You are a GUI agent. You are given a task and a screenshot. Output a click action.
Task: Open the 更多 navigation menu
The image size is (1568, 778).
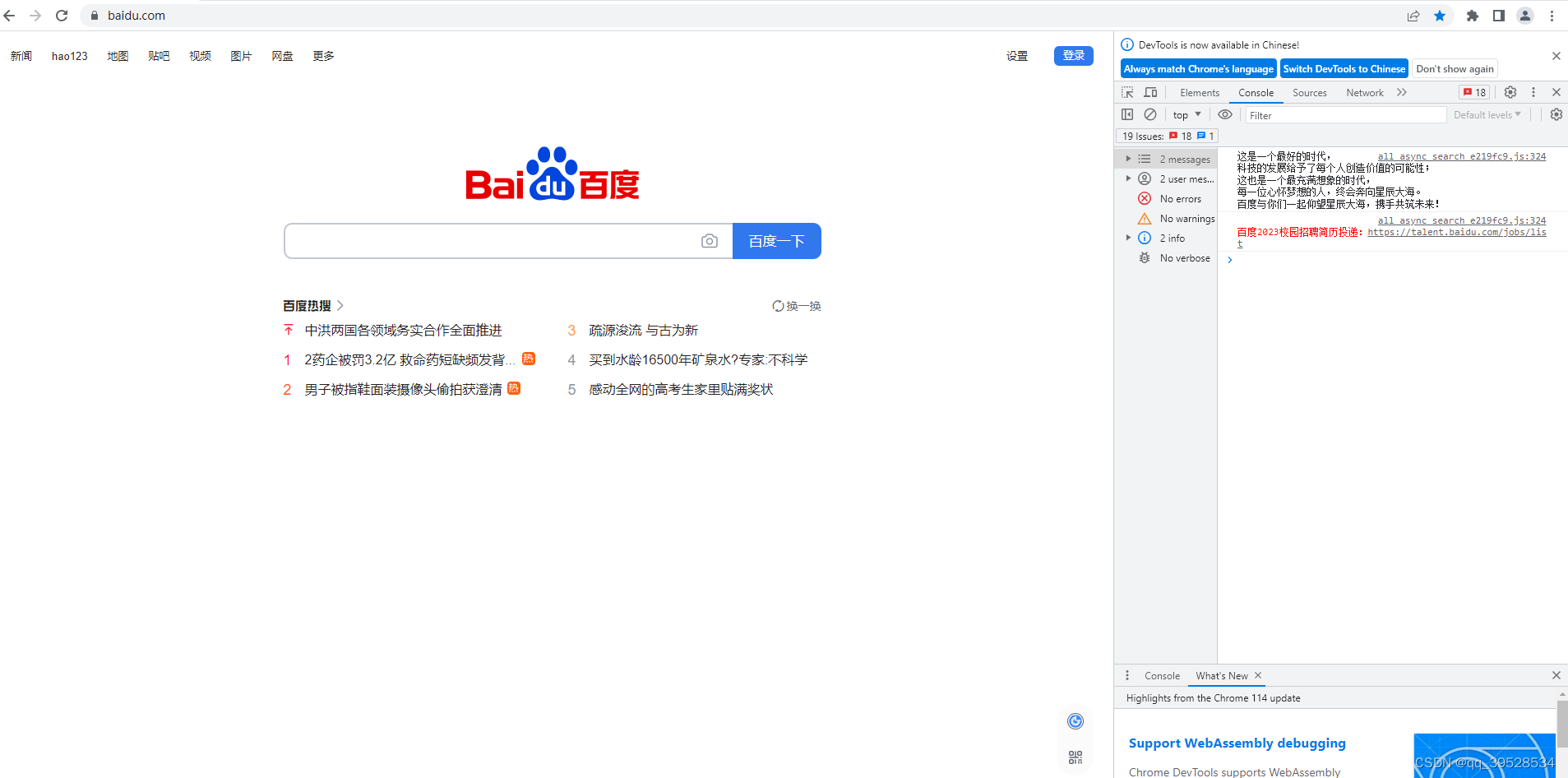[323, 56]
